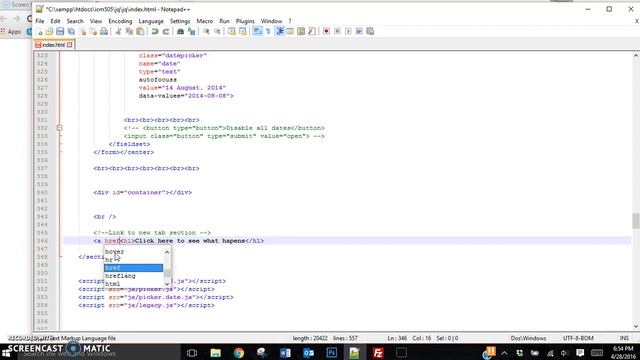Open the Edit menu
640x360 pixels.
pos(56,21)
